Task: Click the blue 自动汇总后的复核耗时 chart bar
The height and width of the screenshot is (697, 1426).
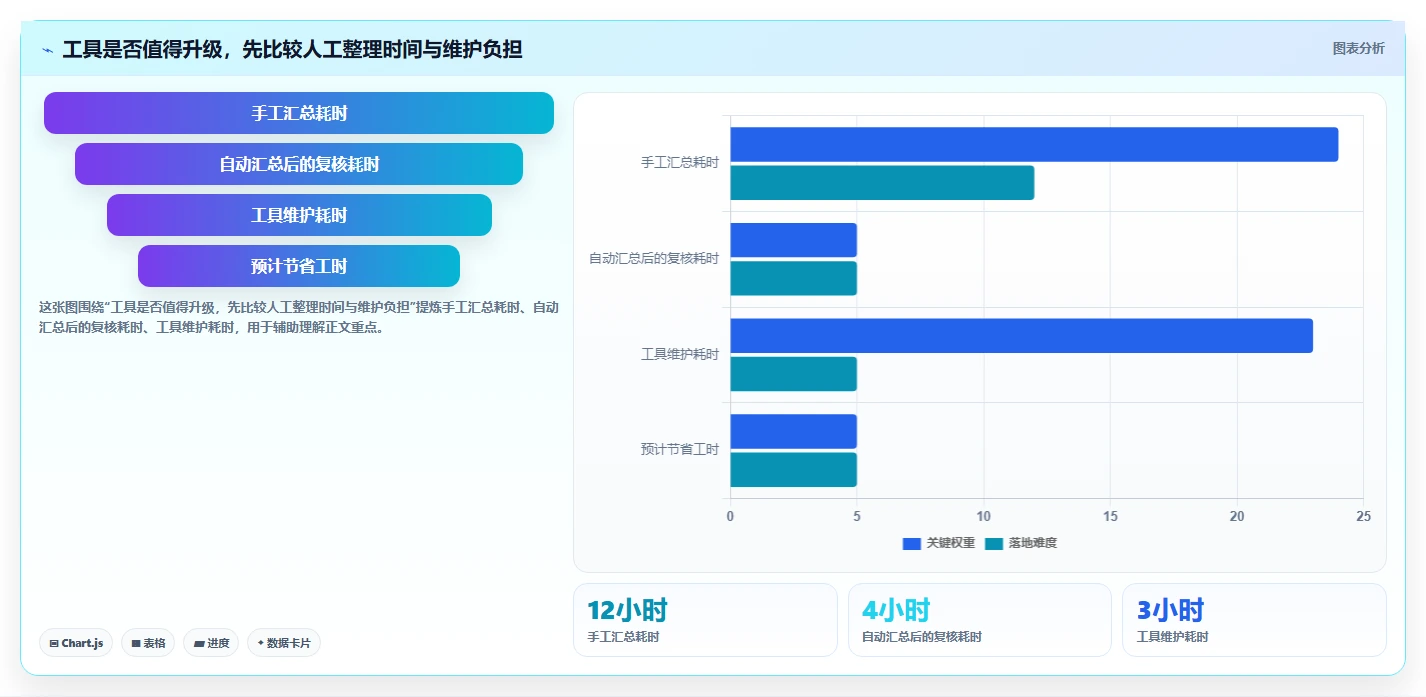Action: point(793,240)
